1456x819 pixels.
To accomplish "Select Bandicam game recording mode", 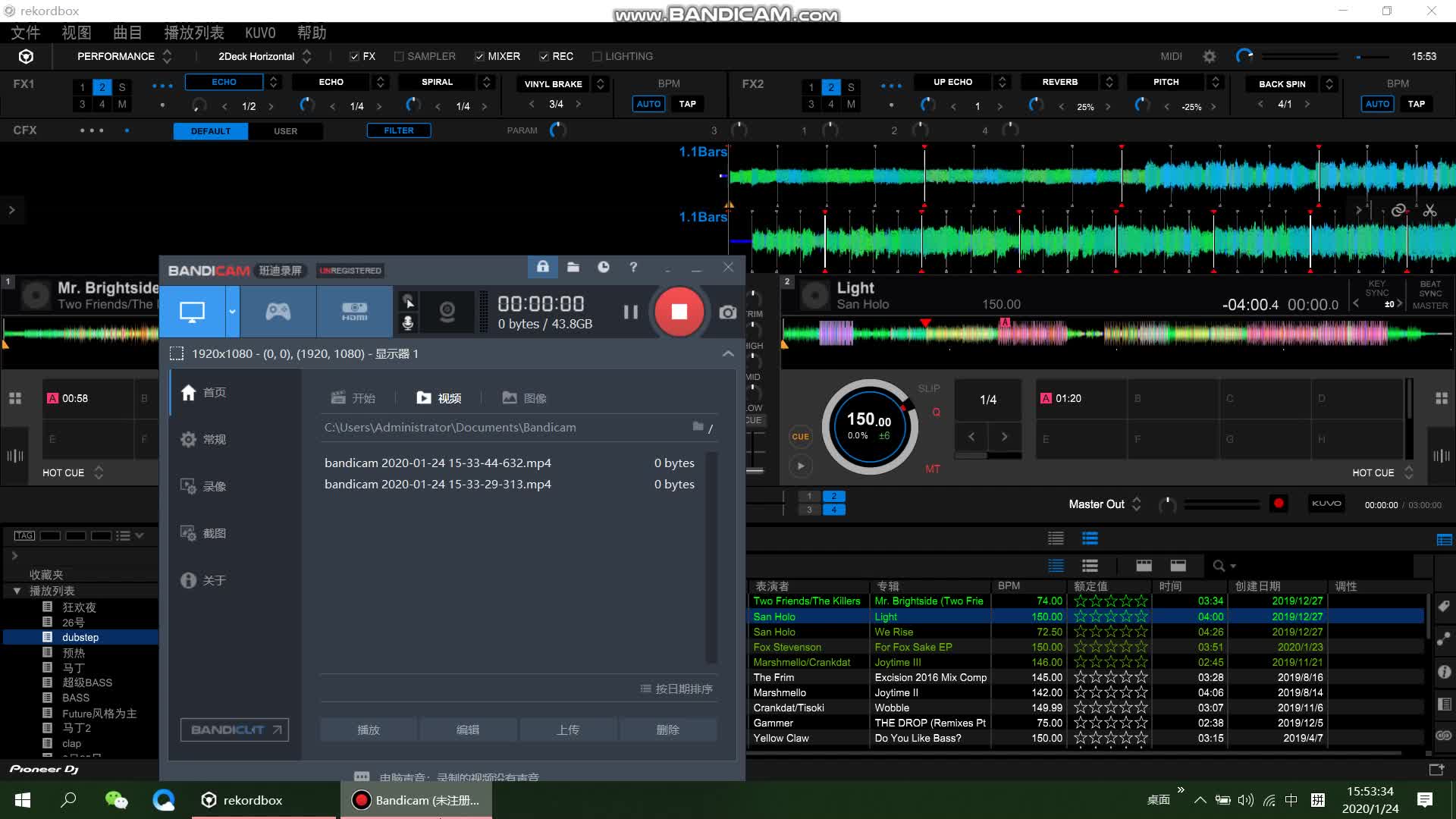I will [x=278, y=312].
